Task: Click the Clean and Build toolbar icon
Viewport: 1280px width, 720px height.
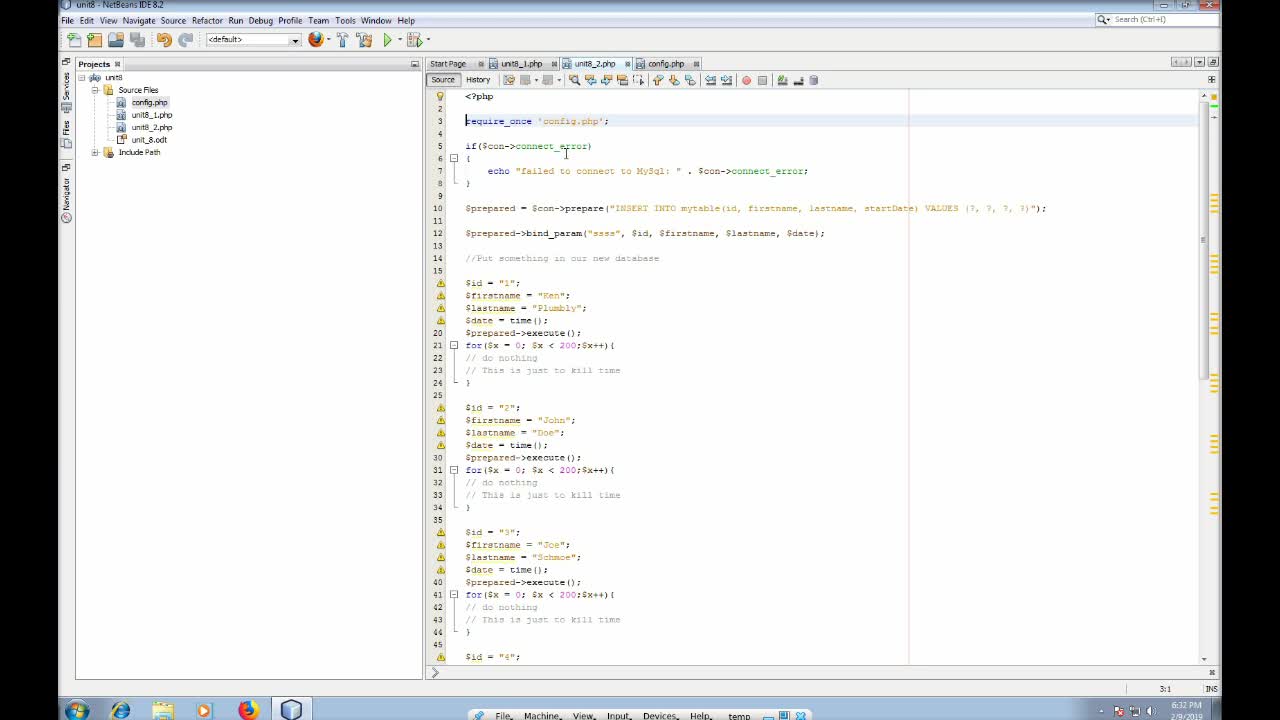Action: [363, 40]
